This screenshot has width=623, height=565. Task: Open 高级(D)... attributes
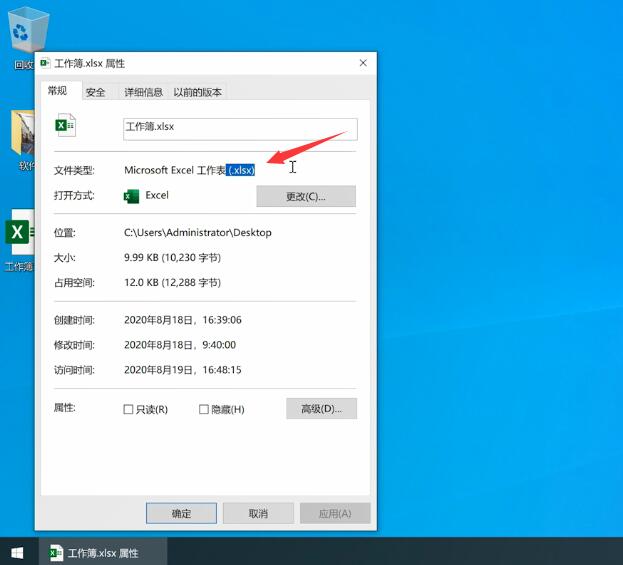coord(321,408)
